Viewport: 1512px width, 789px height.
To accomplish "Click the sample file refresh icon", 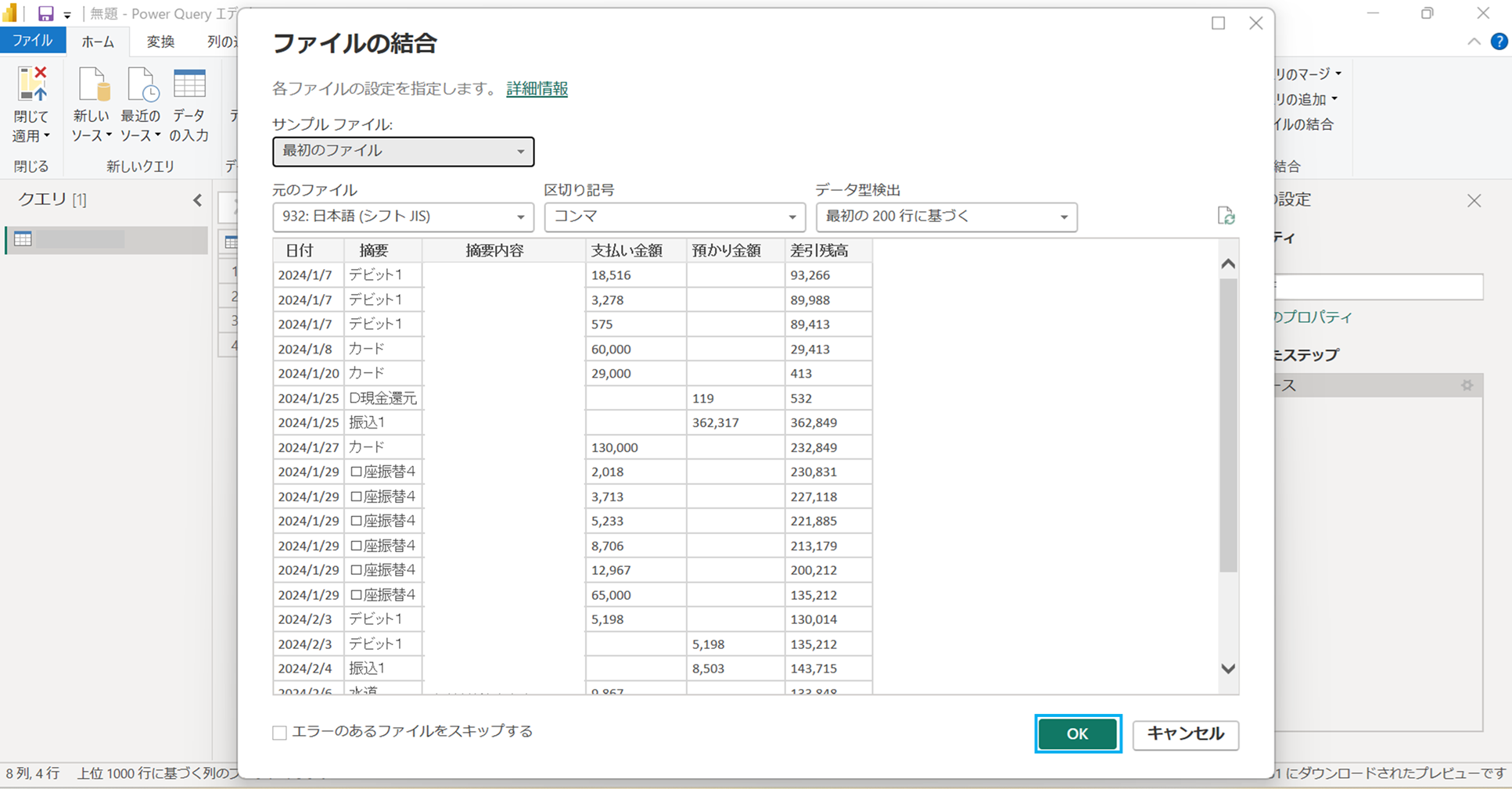I will coord(1227,217).
